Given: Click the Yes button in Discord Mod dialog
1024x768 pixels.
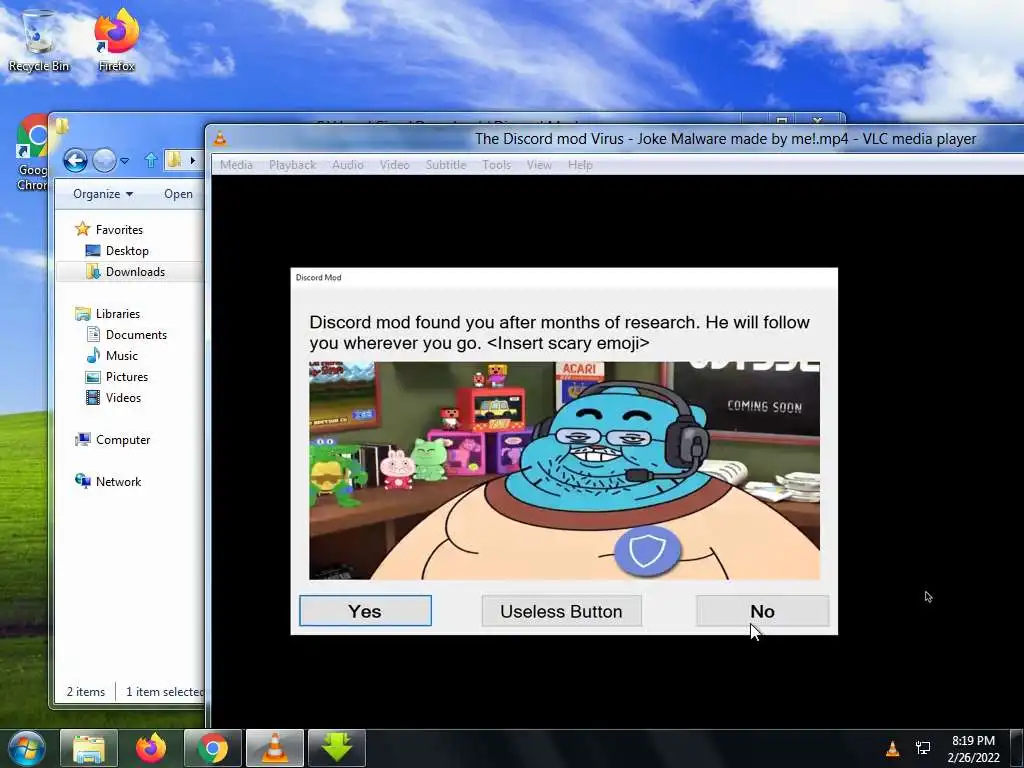Looking at the screenshot, I should pos(365,611).
